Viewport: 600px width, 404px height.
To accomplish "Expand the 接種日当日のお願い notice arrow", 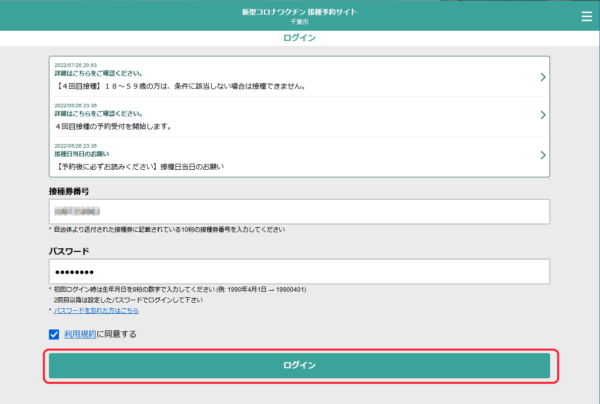I will 542,155.
